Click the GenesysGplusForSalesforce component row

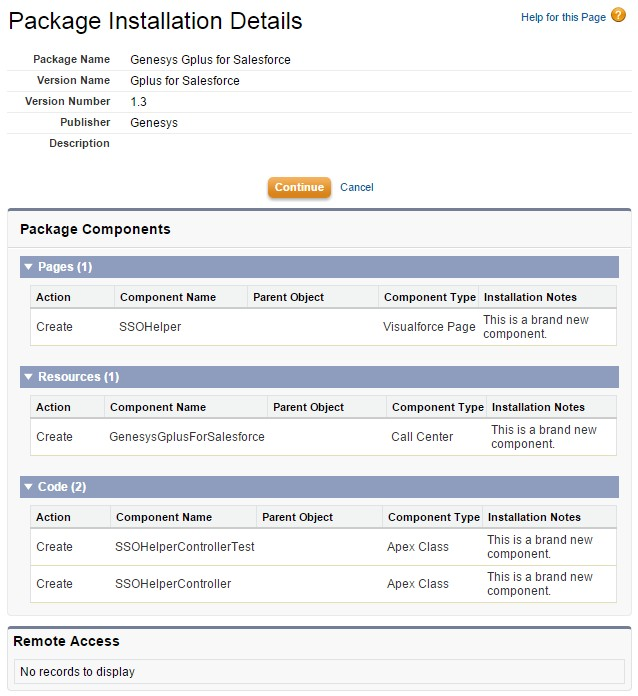pyautogui.click(x=187, y=437)
